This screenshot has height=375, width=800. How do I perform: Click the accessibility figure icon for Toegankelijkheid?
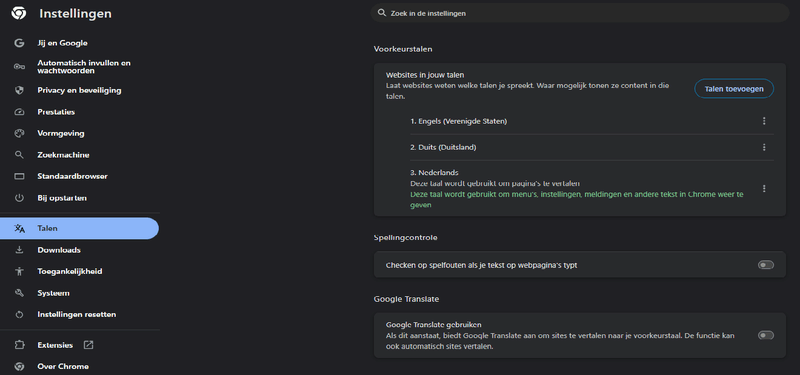click(x=19, y=271)
